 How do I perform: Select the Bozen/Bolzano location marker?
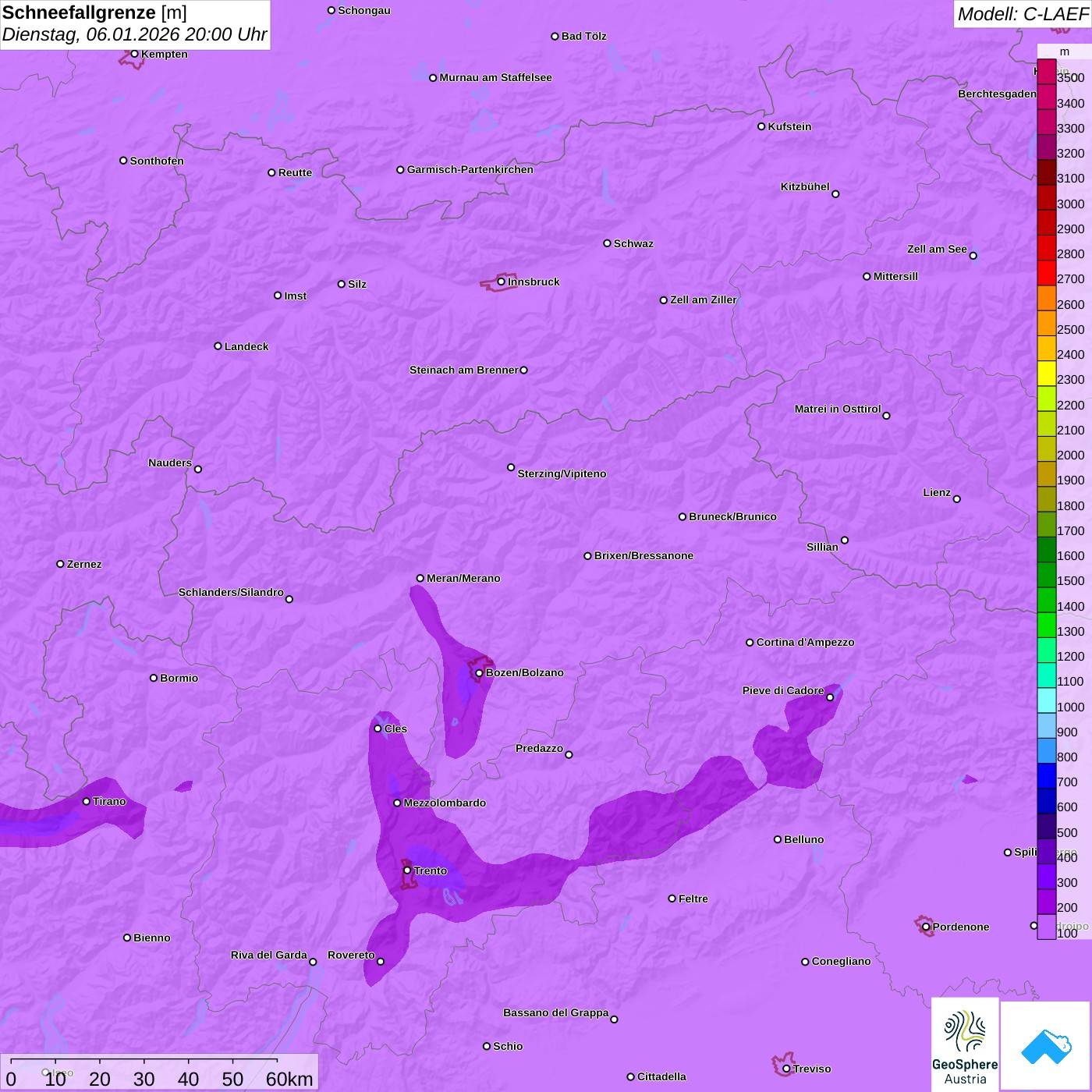(x=479, y=673)
